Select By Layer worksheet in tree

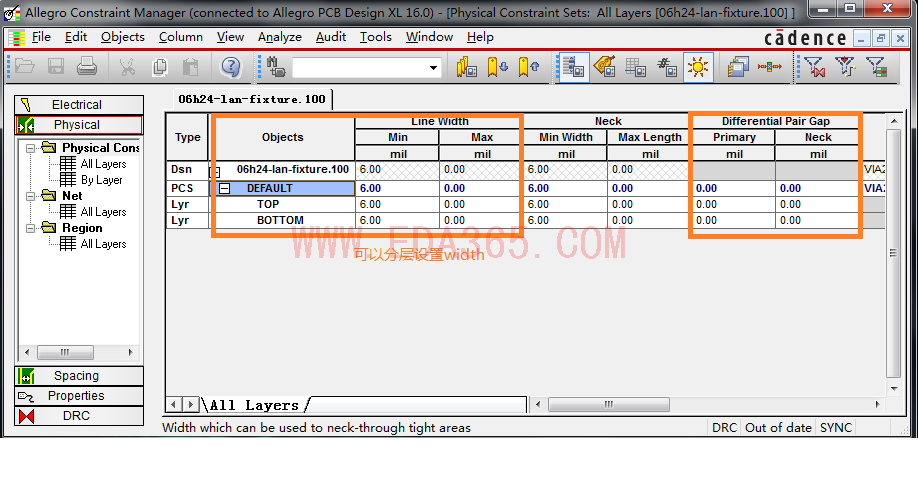tap(101, 180)
